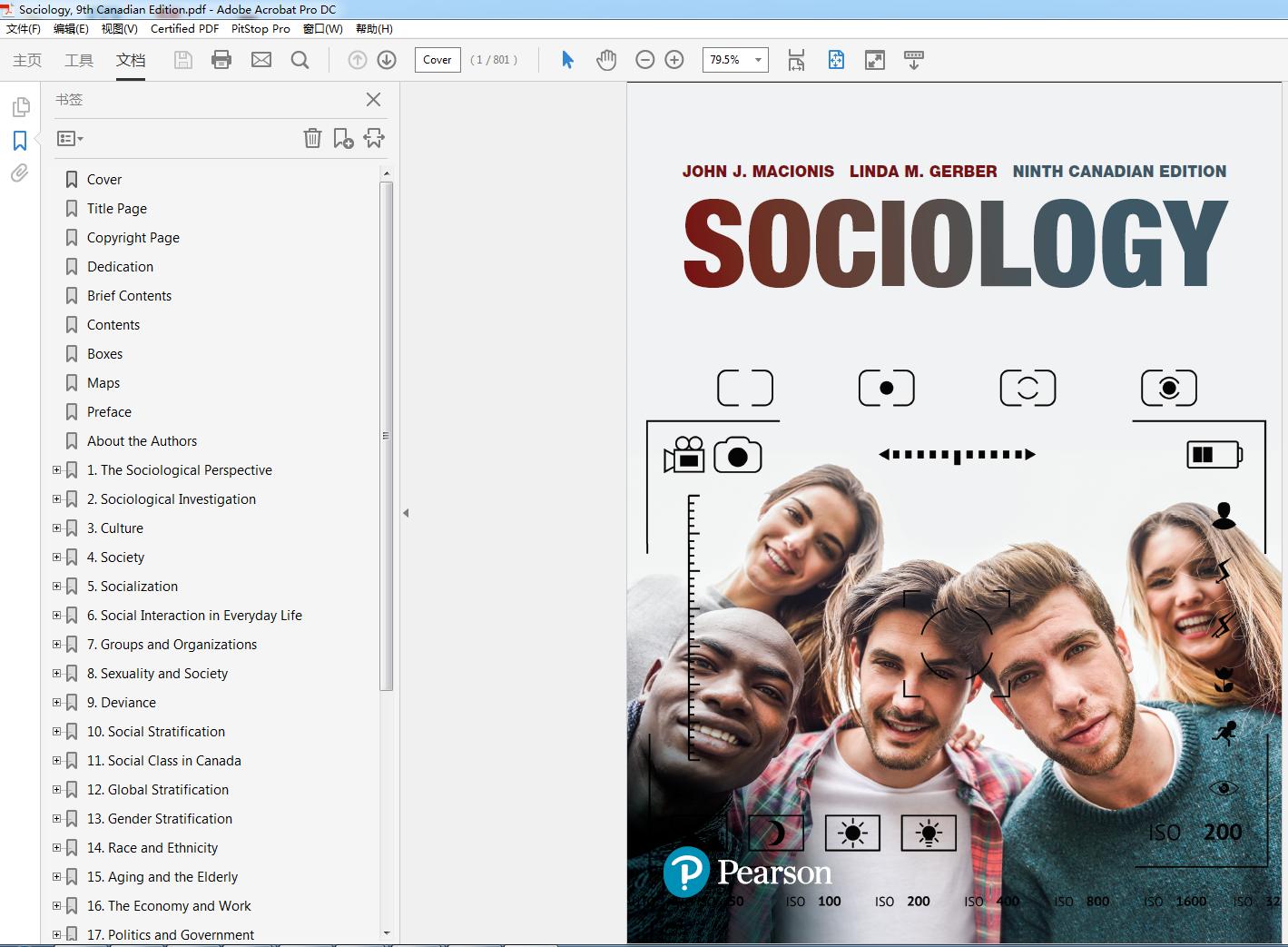Delete bookmark using trash icon
Image resolution: width=1288 pixels, height=947 pixels.
point(312,138)
